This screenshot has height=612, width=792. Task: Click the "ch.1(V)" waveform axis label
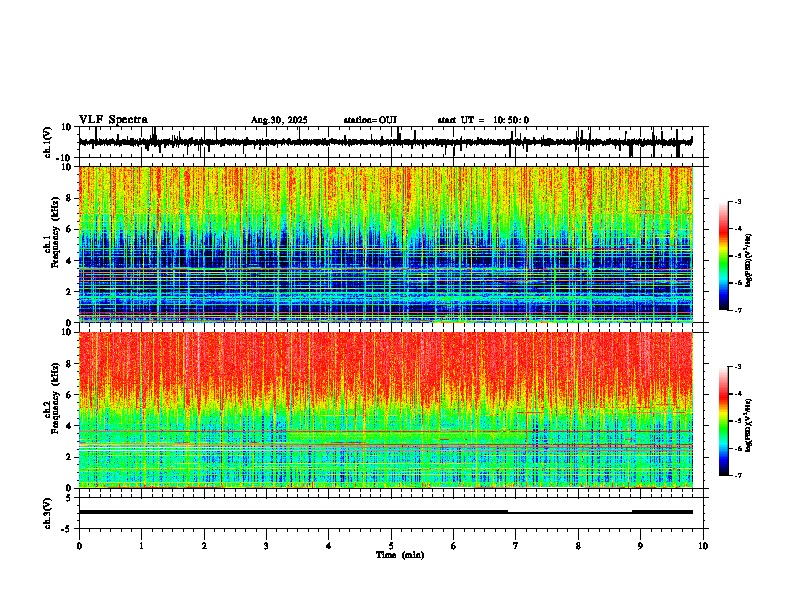coord(48,142)
